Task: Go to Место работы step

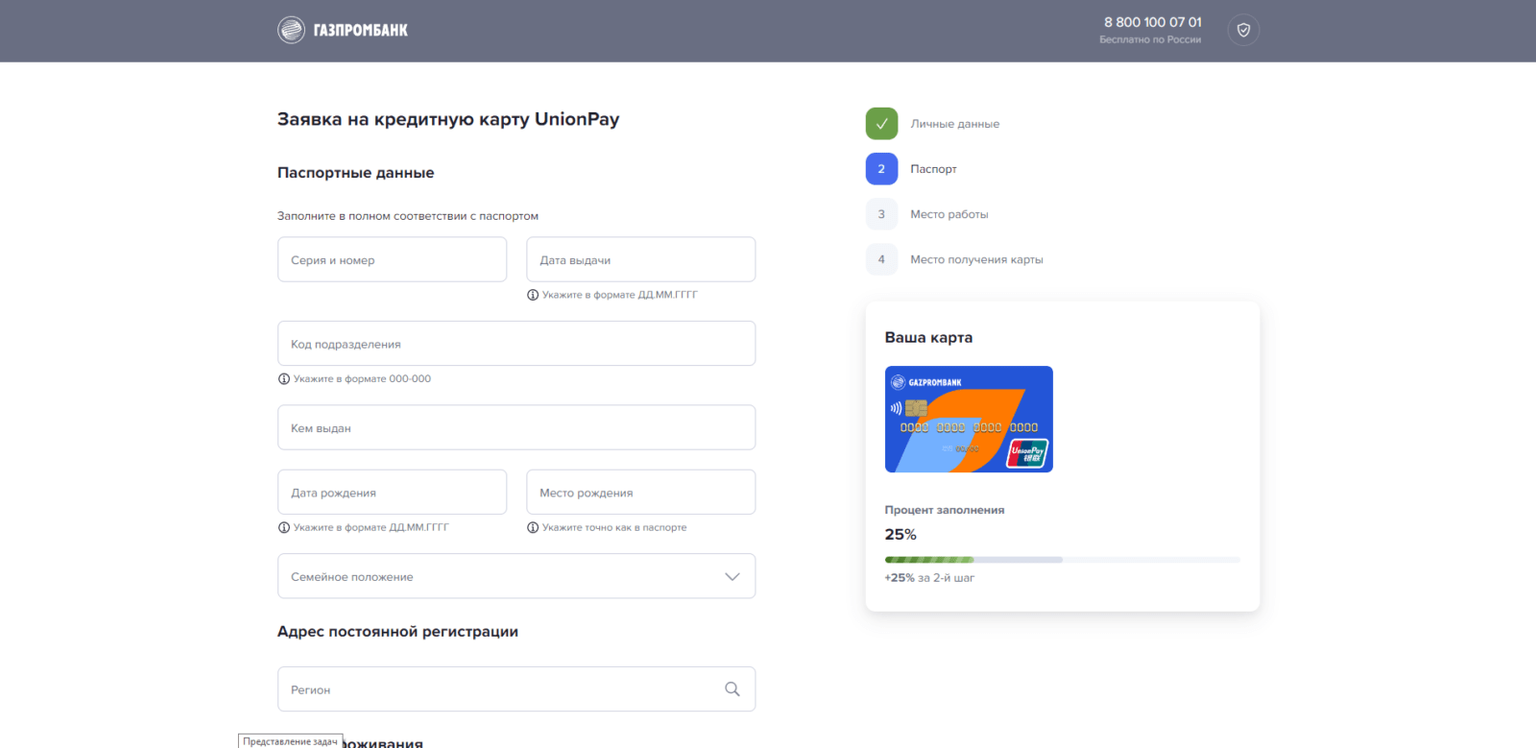Action: click(x=949, y=214)
